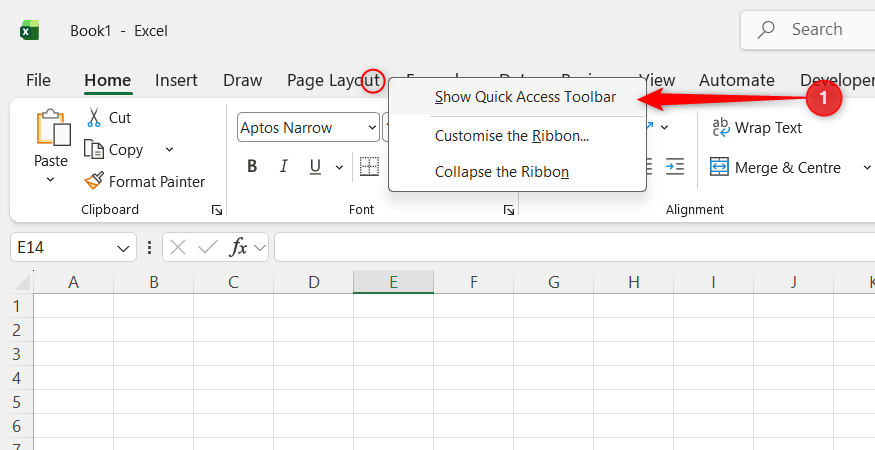Select column E header

tap(393, 282)
